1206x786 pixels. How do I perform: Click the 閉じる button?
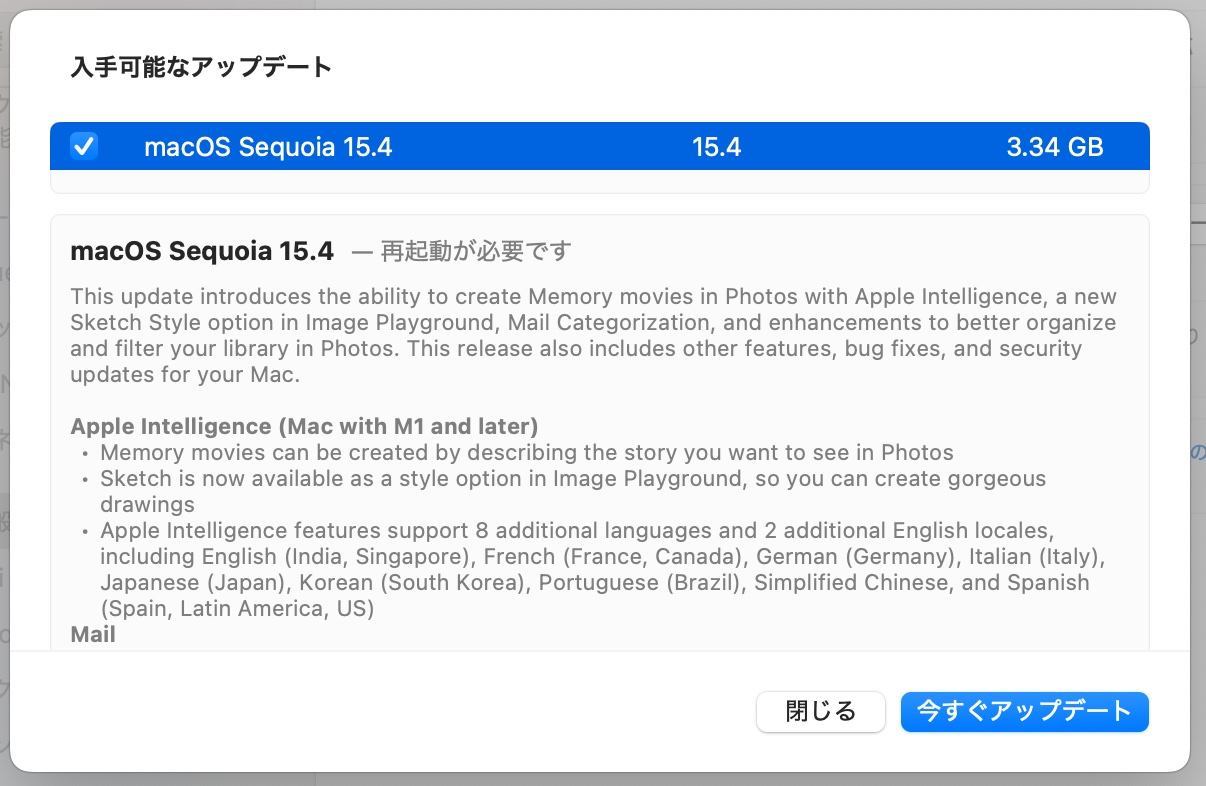pyautogui.click(x=821, y=712)
